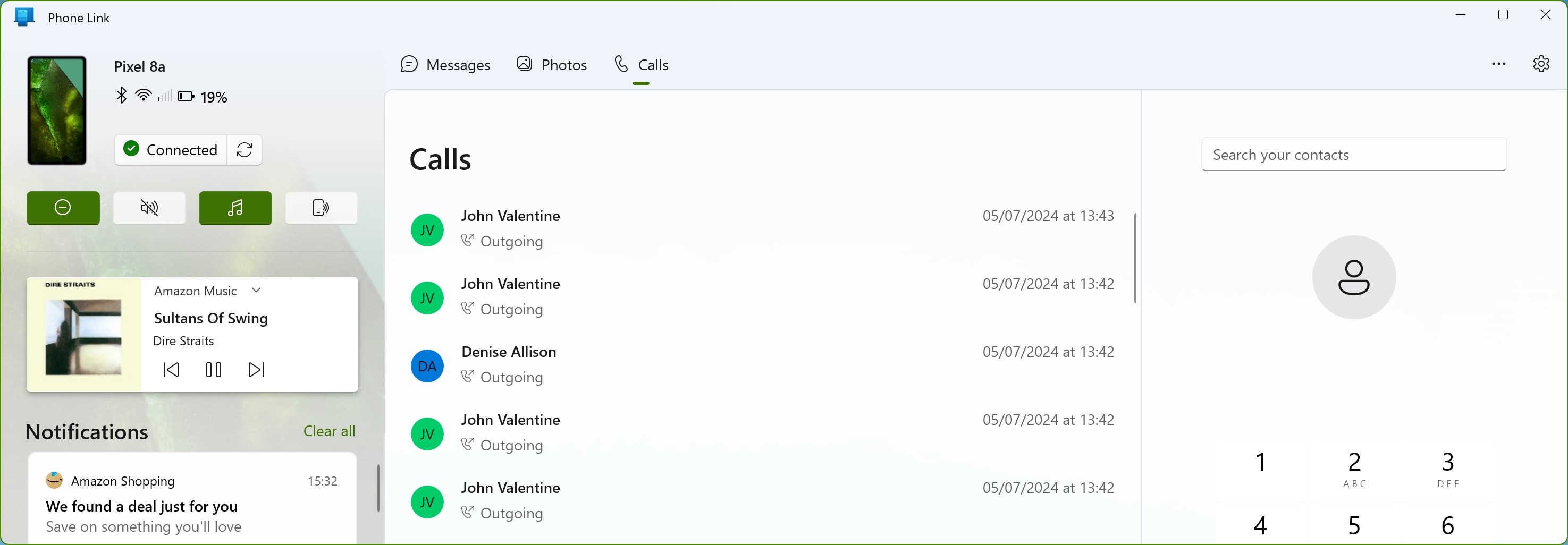Expand the Amazon Music player dropdown
The image size is (1568, 545).
pos(256,290)
